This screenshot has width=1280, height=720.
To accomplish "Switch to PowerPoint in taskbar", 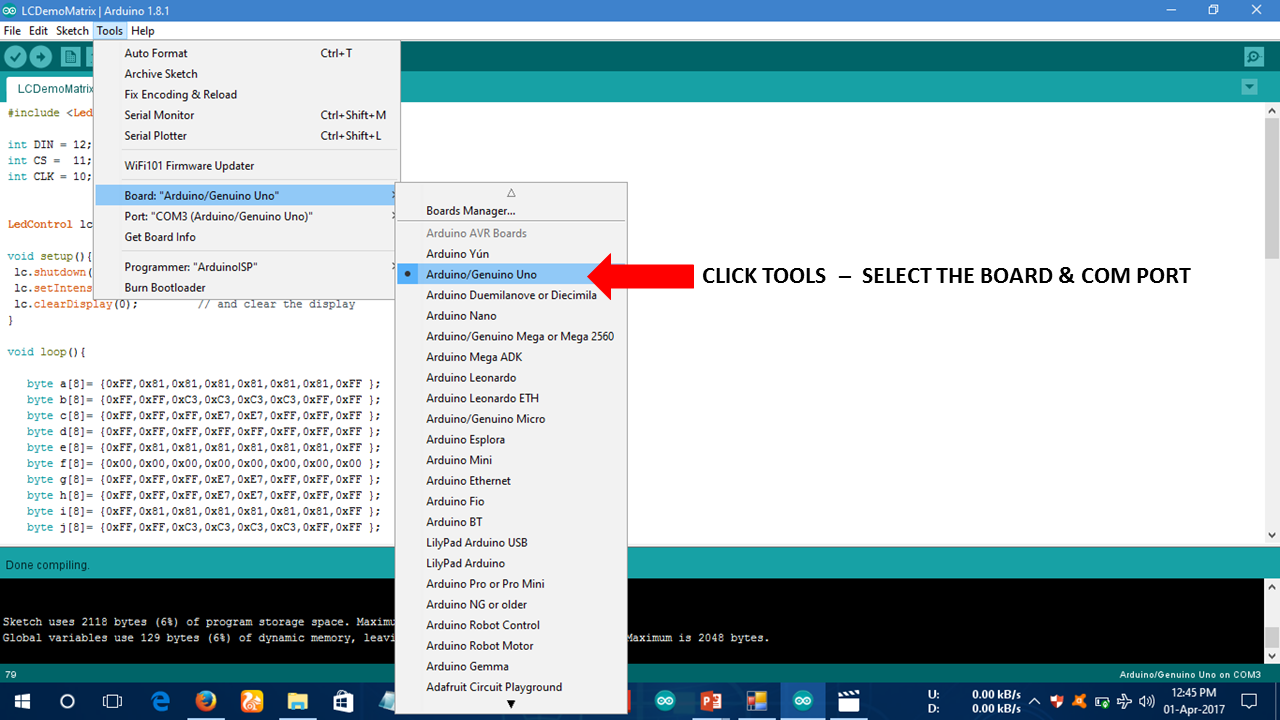I will [x=711, y=701].
